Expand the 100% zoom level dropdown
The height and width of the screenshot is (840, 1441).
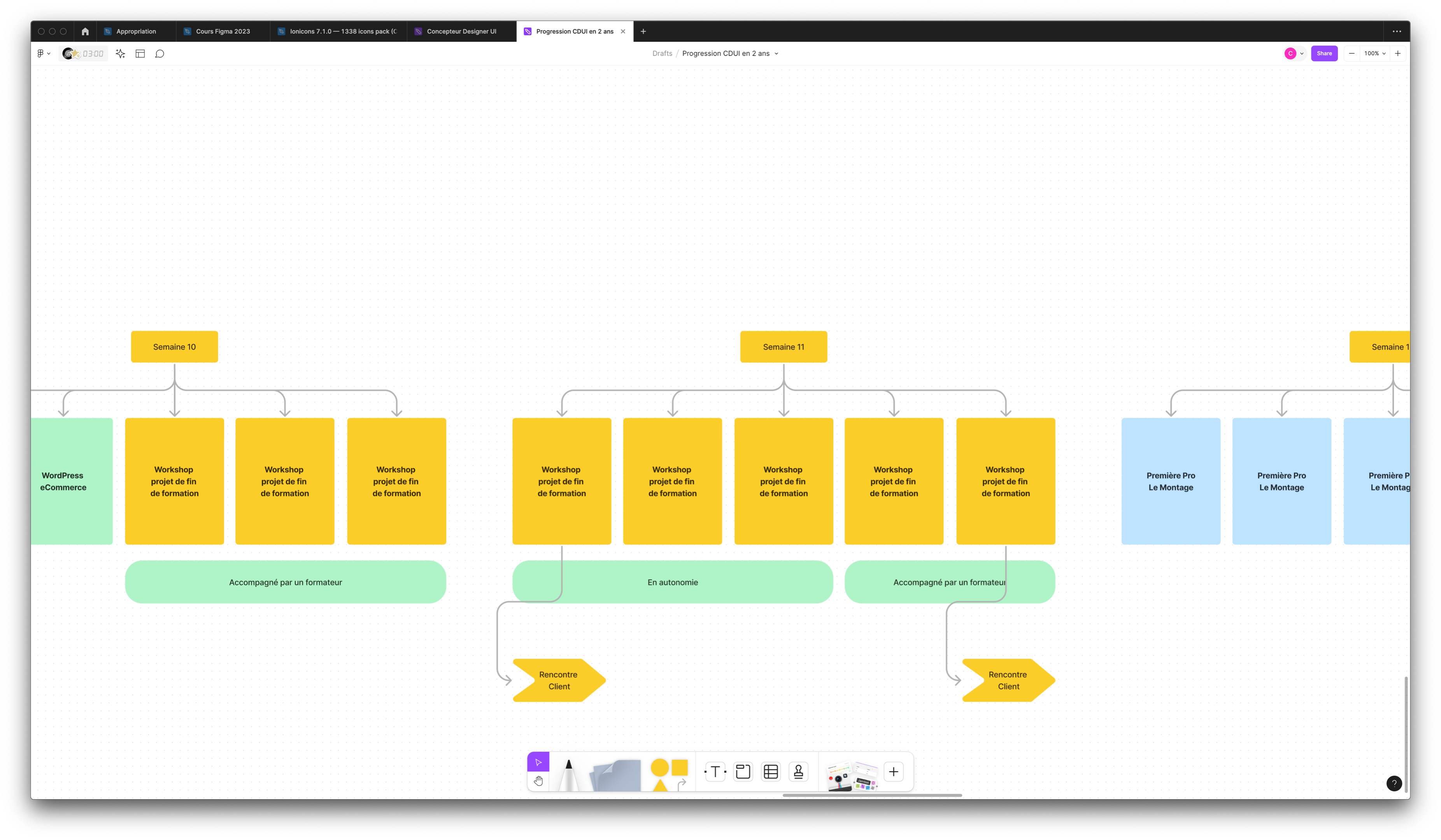[x=1374, y=54]
